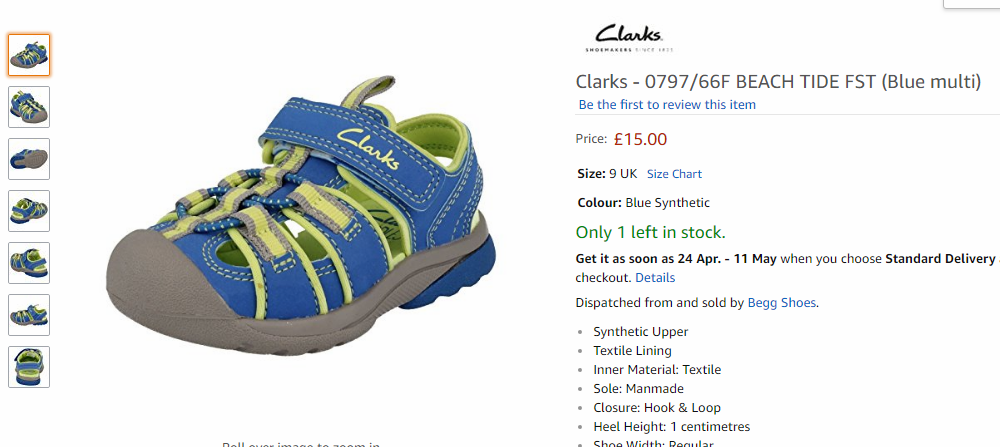Open the sole view thumbnail
This screenshot has width=1000, height=447.
pos(29,159)
